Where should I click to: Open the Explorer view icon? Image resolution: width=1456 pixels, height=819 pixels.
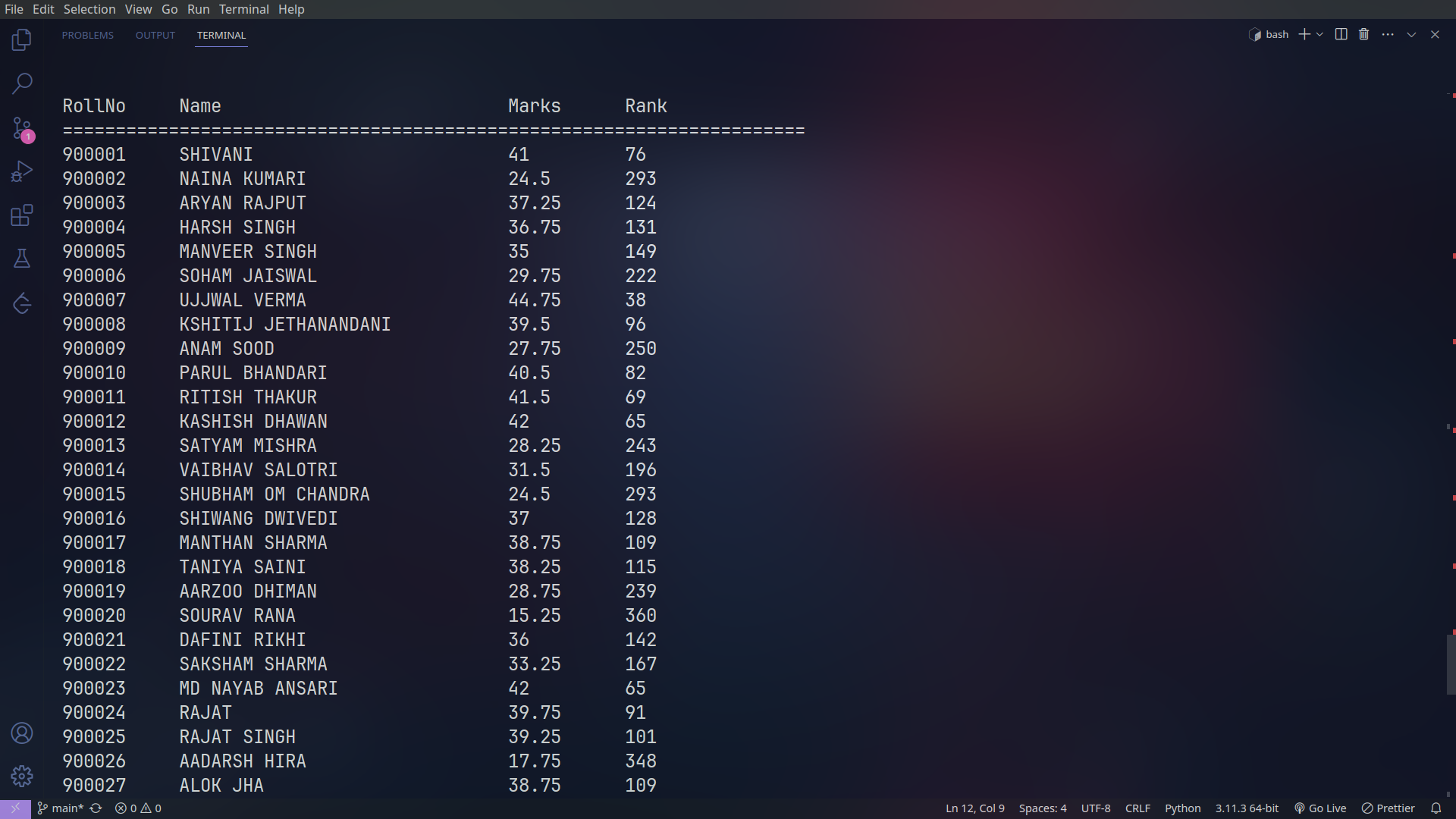tap(22, 39)
